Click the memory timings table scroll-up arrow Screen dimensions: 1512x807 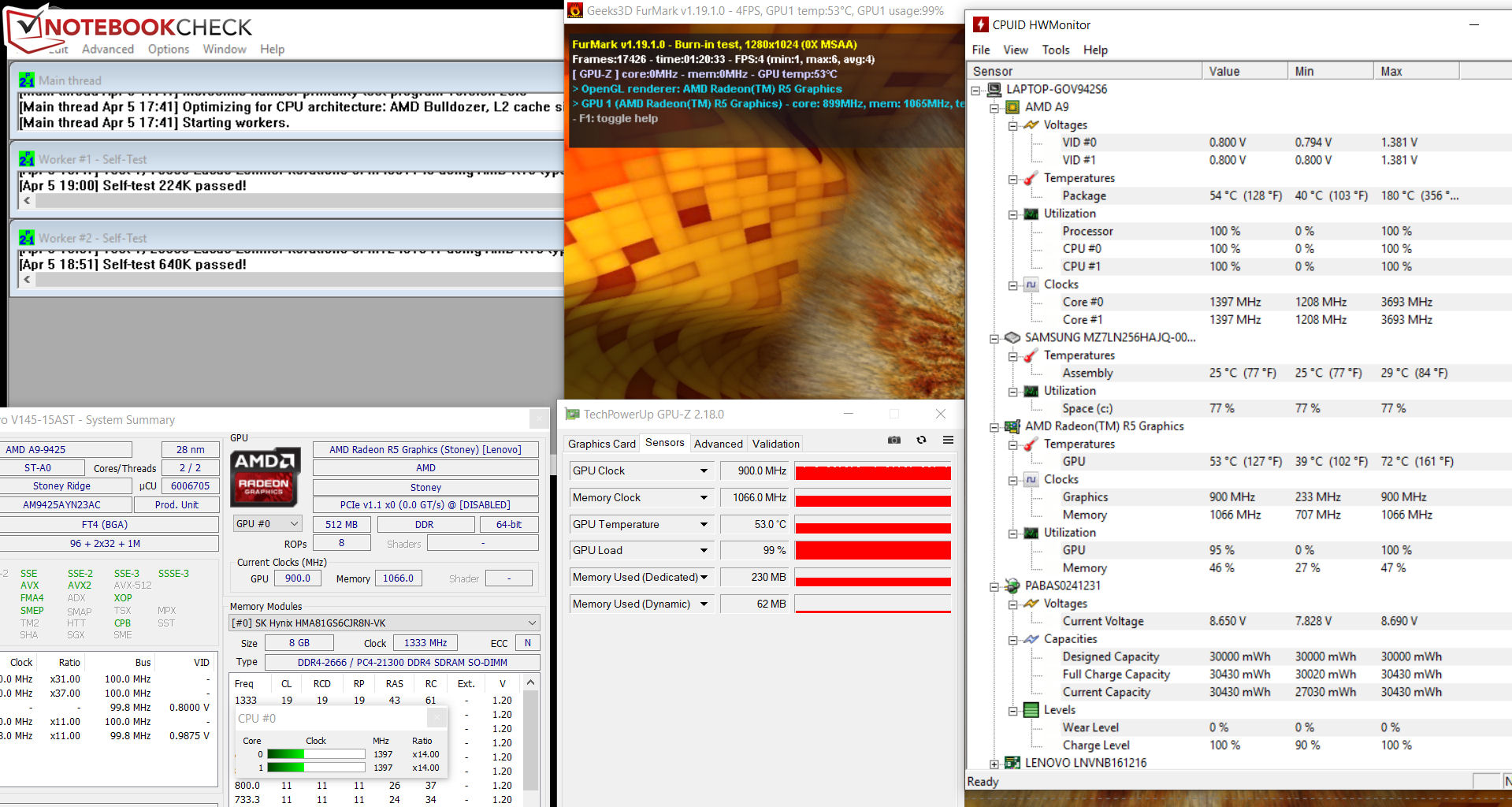pos(531,682)
